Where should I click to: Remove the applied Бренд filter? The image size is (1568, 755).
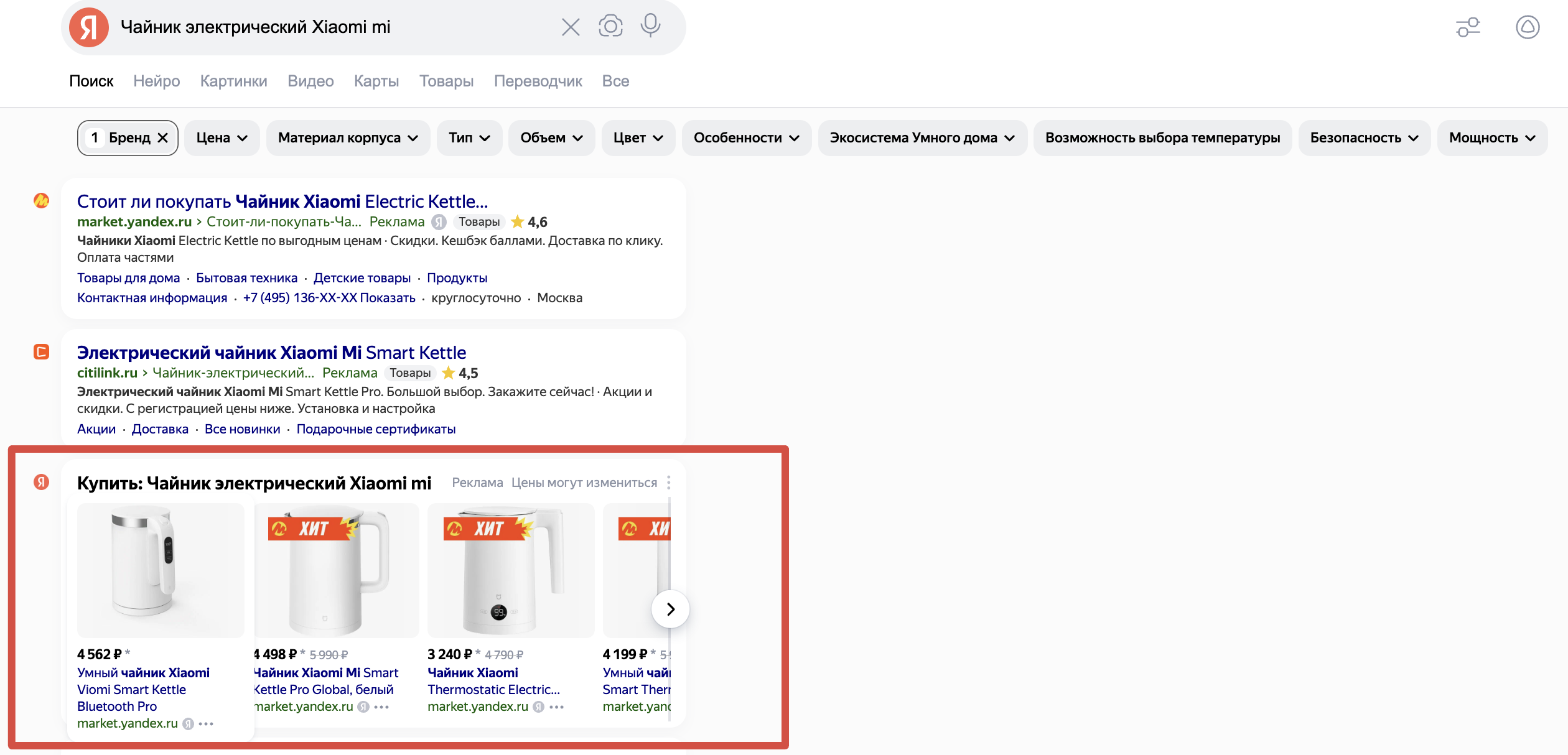[x=163, y=138]
